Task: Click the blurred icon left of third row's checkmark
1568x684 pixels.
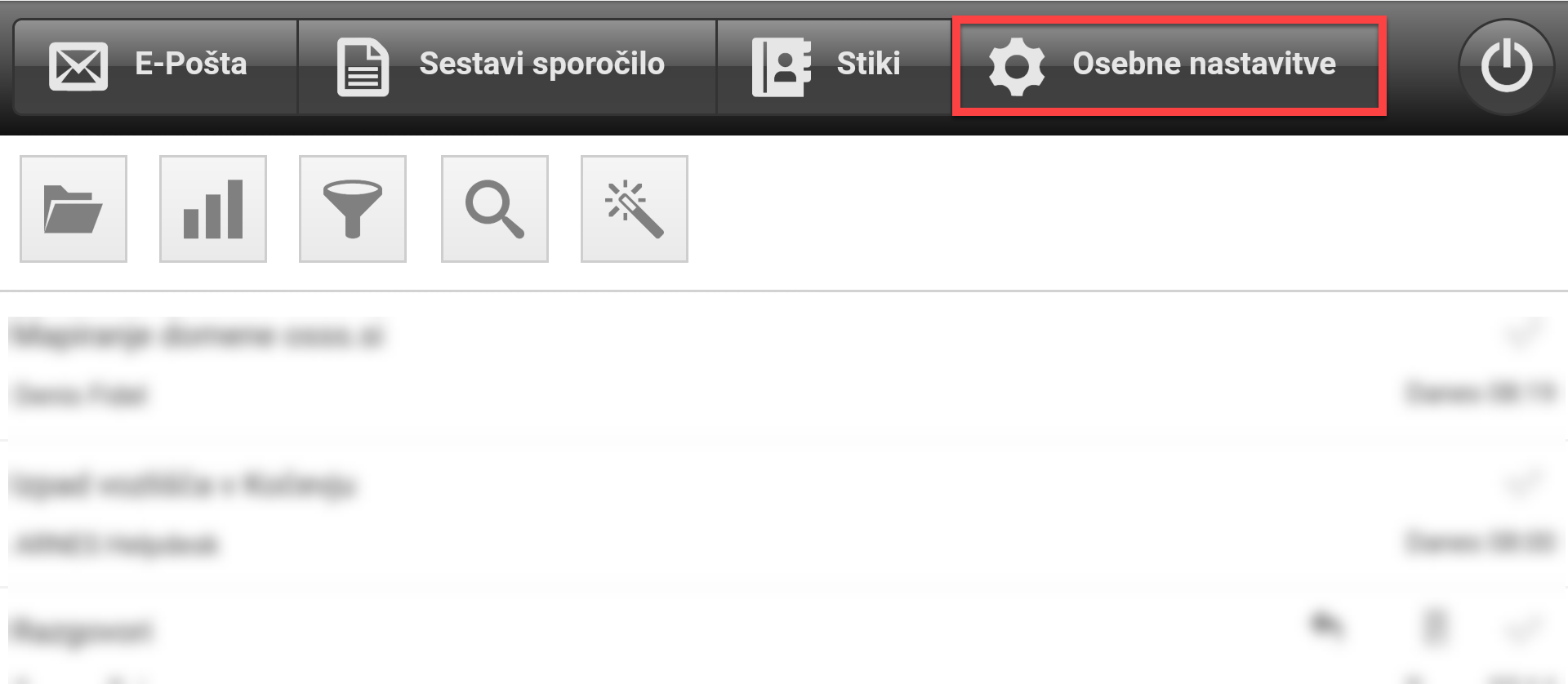Action: point(1435,628)
